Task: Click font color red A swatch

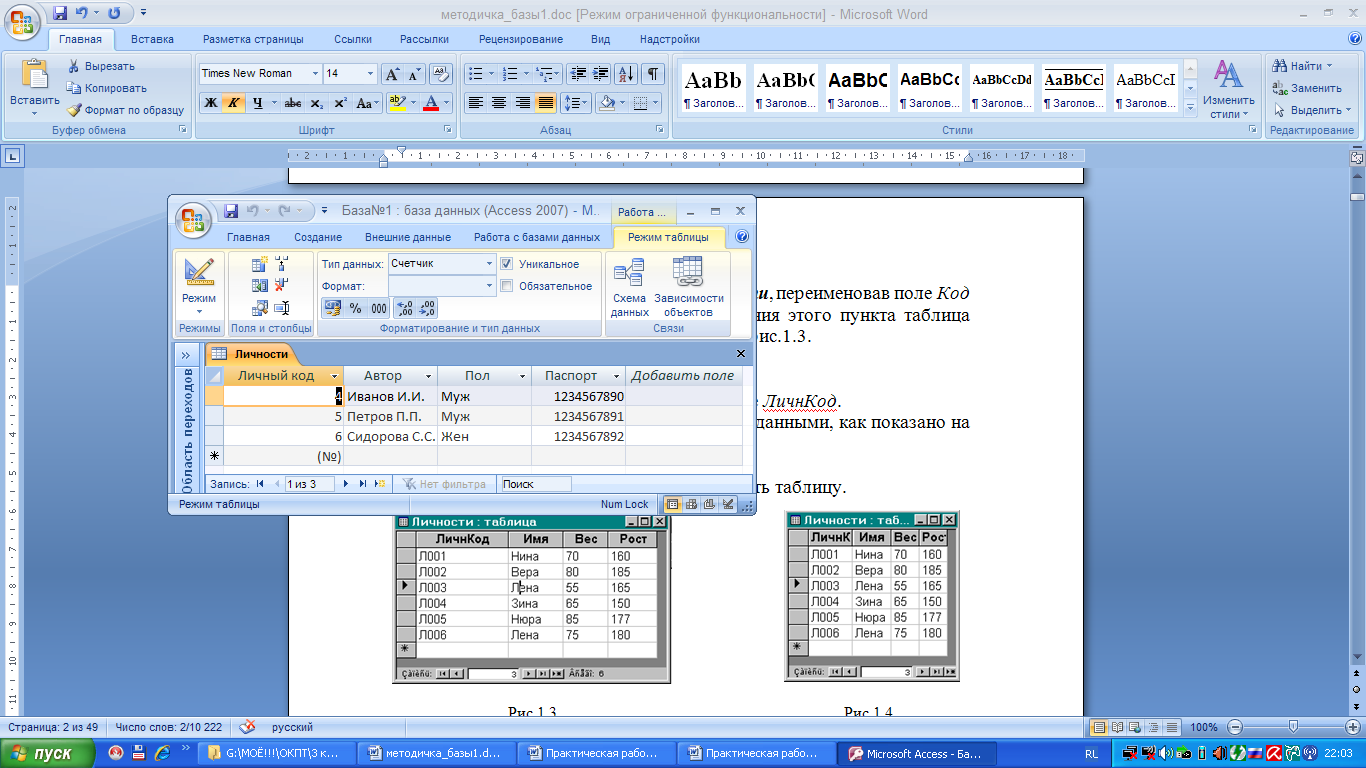Action: [431, 103]
